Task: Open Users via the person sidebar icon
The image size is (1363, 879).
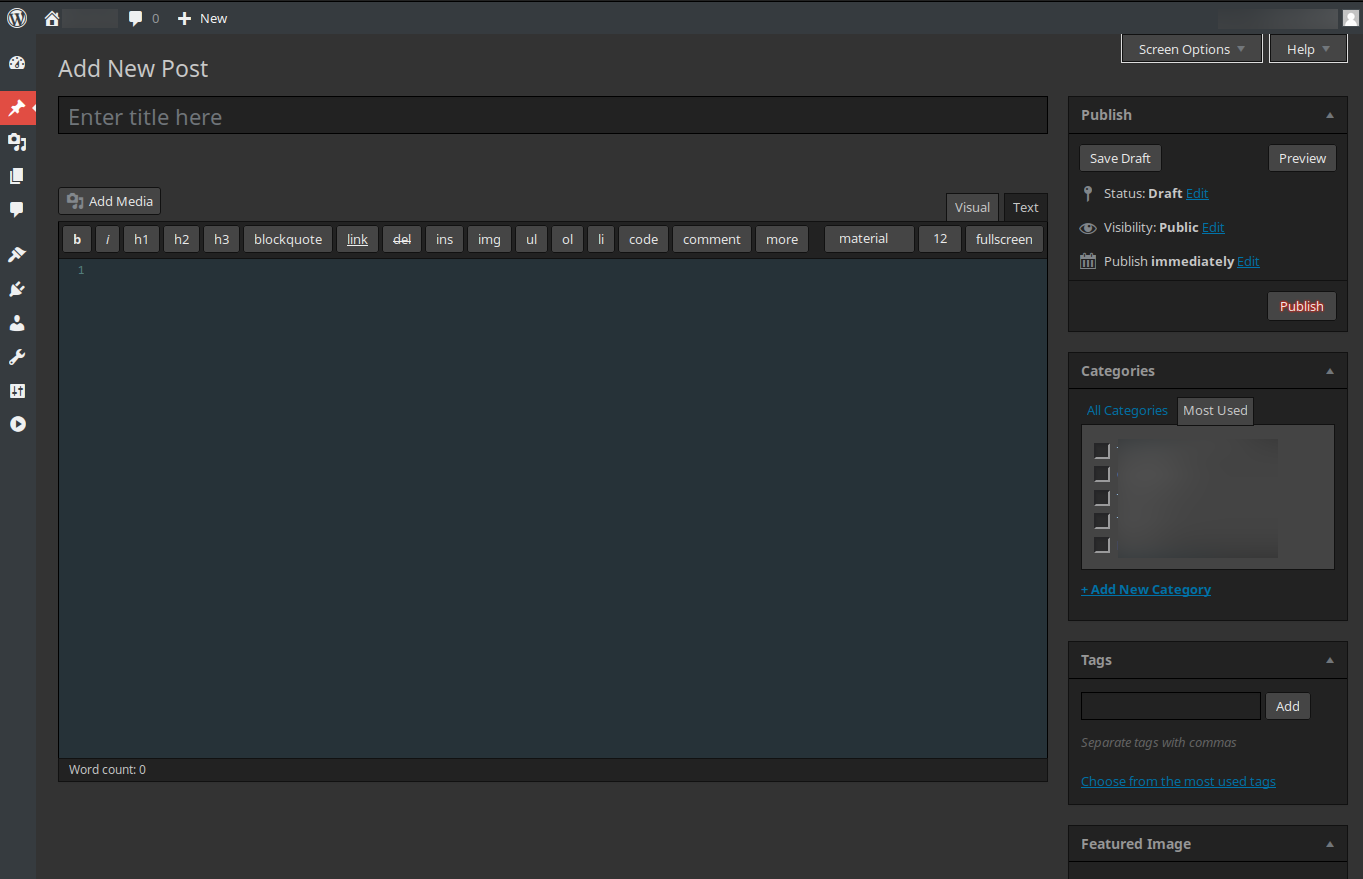Action: (x=17, y=322)
